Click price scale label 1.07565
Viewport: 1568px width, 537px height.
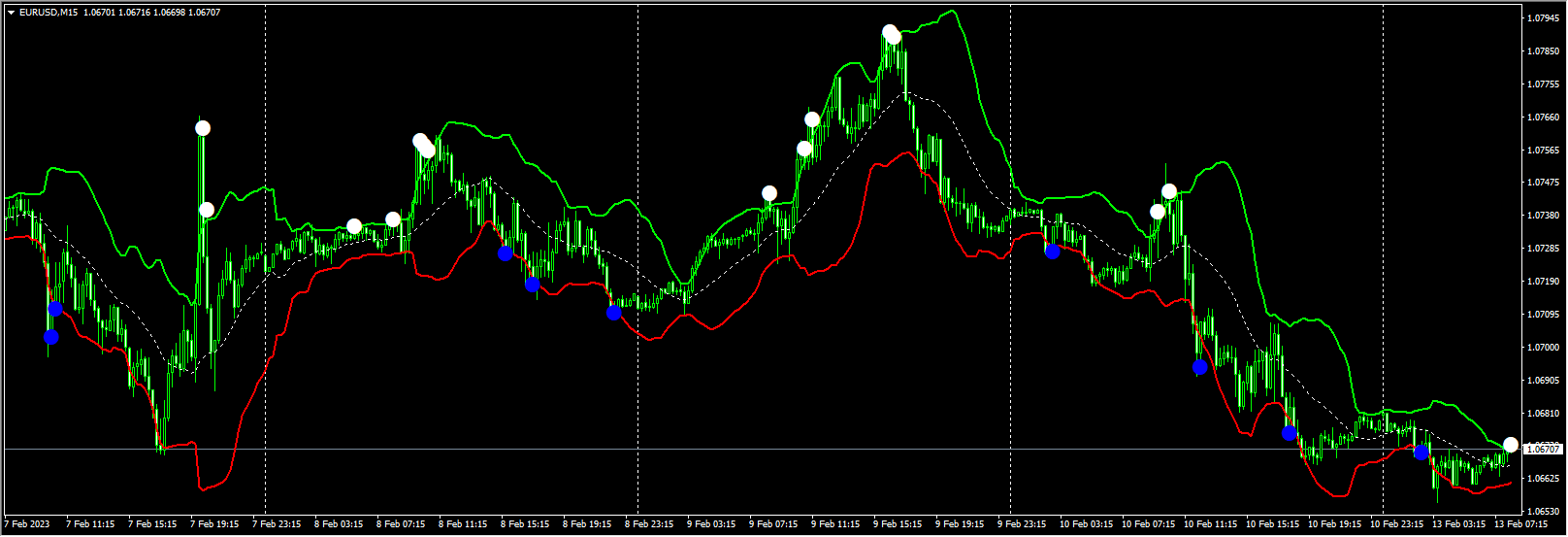pyautogui.click(x=1542, y=151)
